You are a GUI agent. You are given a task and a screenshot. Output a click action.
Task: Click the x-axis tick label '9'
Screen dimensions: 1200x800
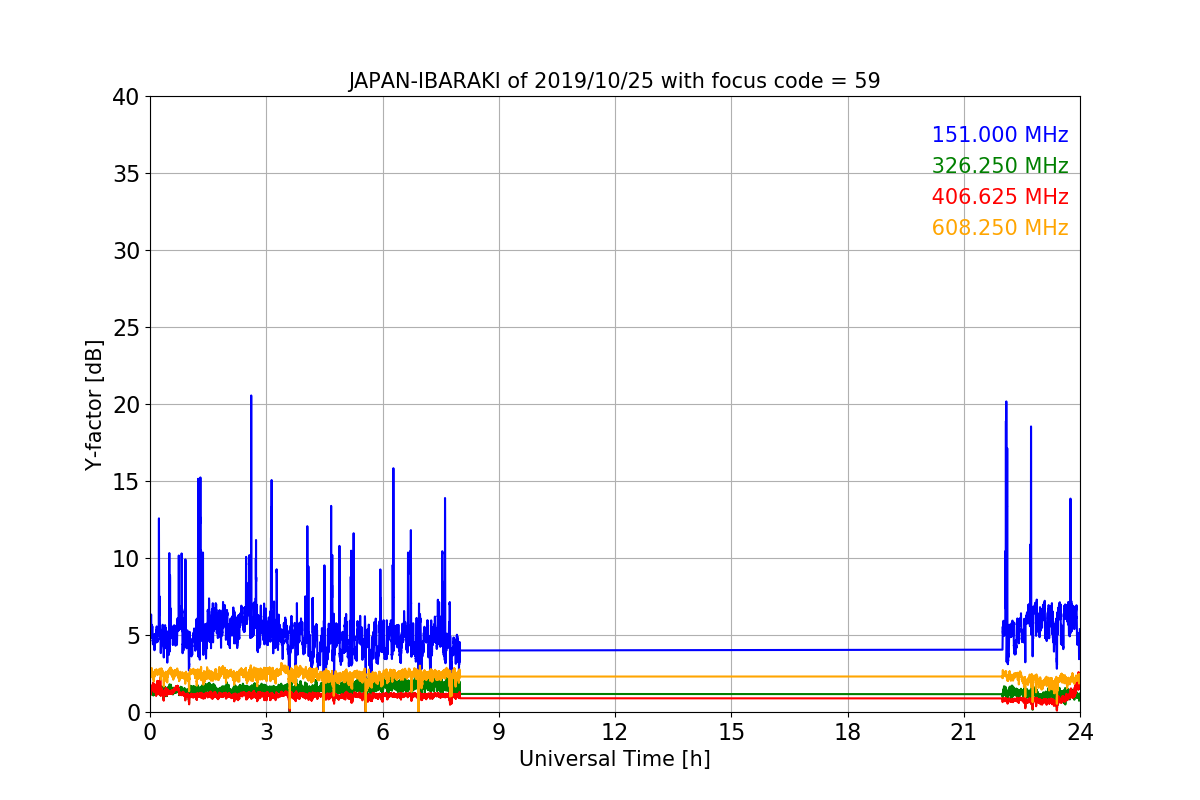click(499, 732)
